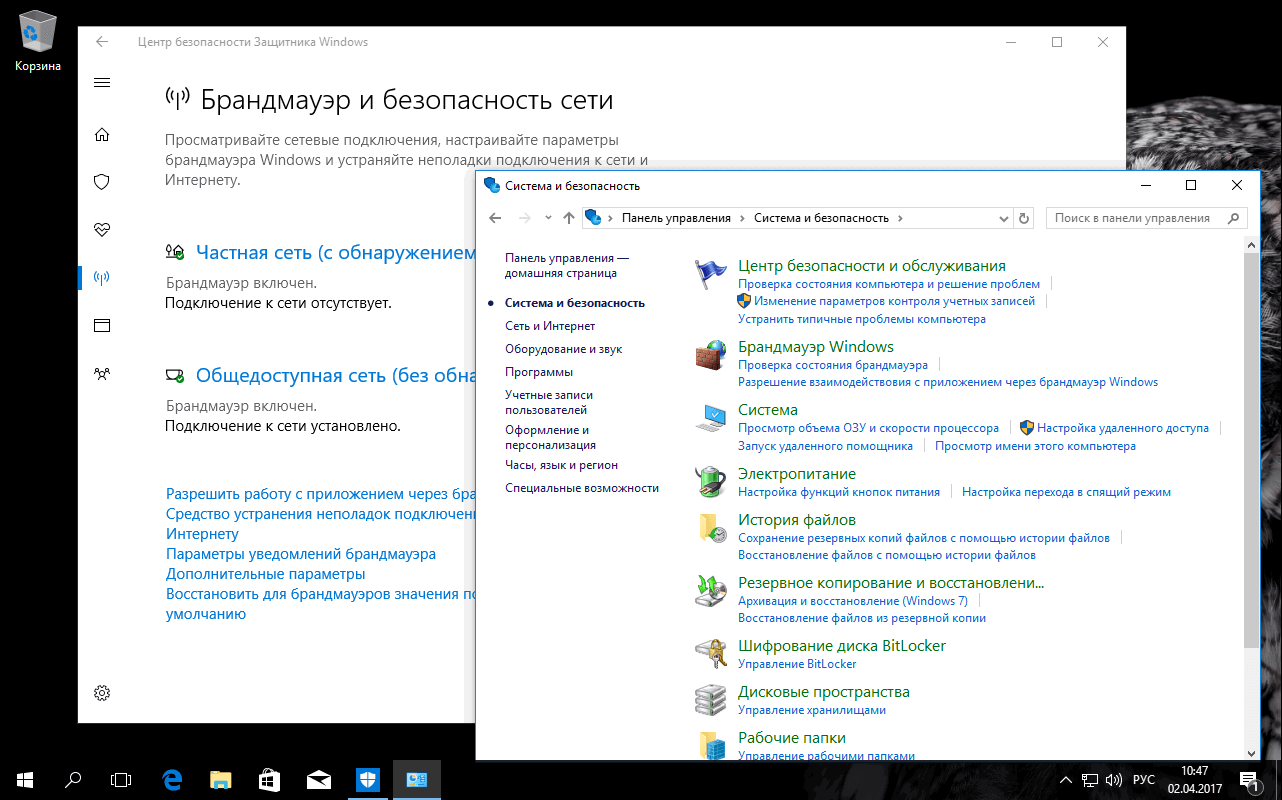Click the scroll down arrow in Control Panel

click(1252, 752)
